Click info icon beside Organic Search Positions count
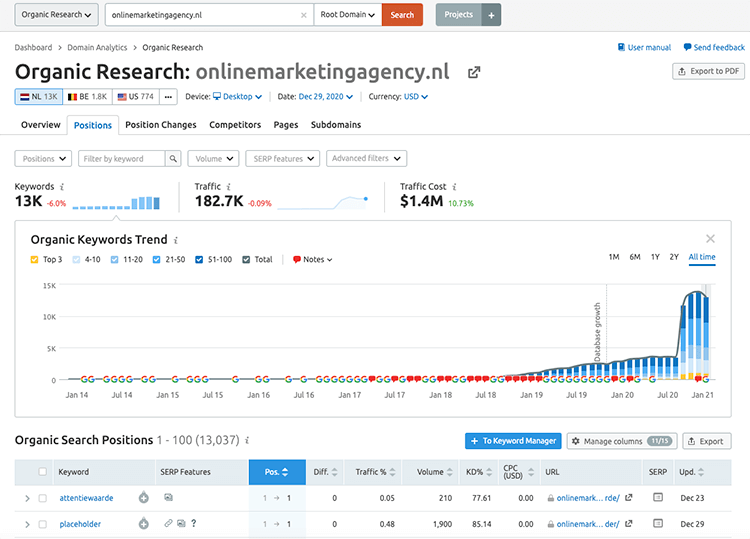 [247, 440]
